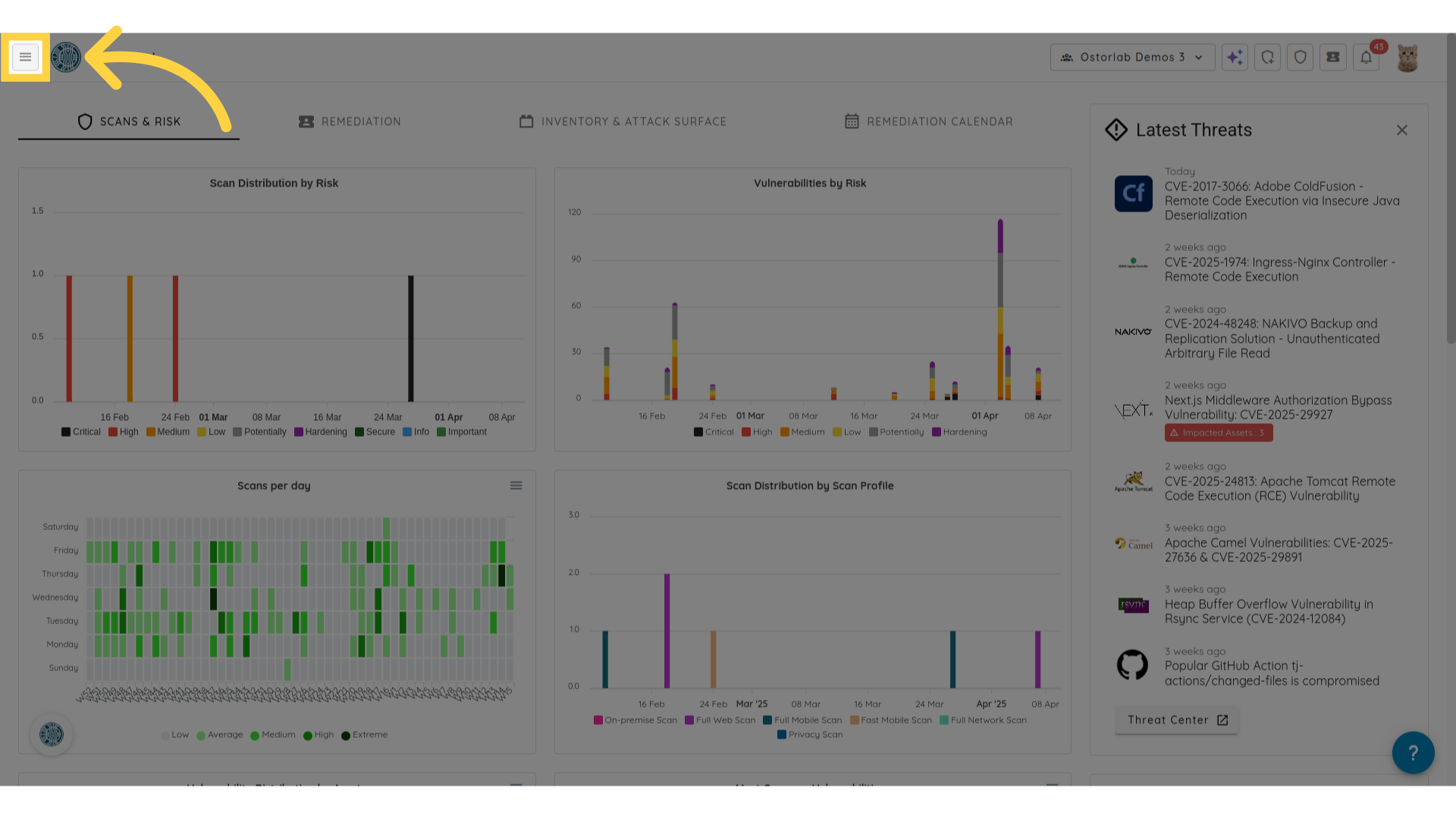Open the shield scans icon in header
The image size is (1456, 819).
tap(1300, 57)
